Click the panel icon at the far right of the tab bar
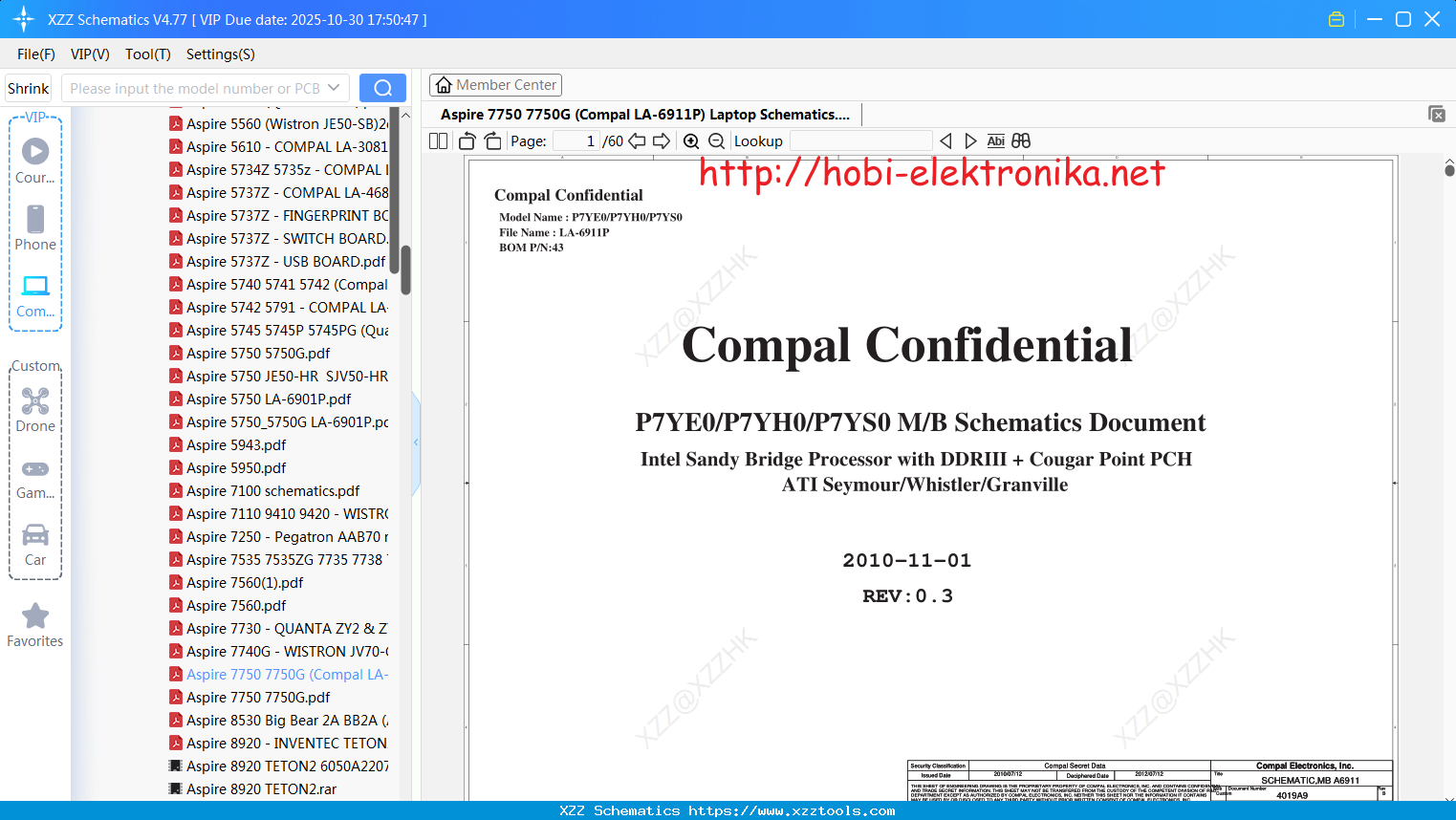1456x820 pixels. coord(1436,114)
